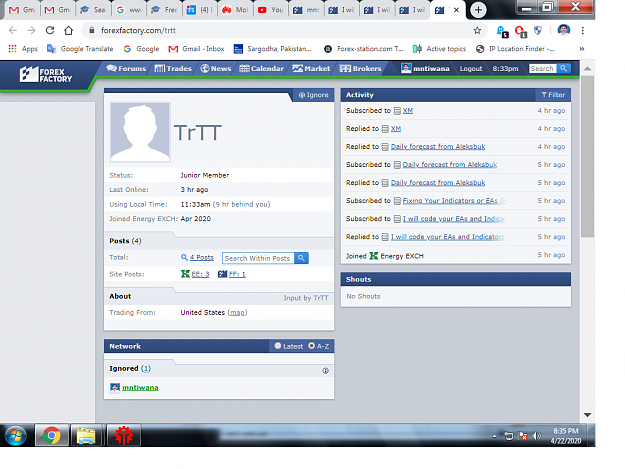Screen dimensions: 625x469
Task: Open the United States map link
Action: [237, 313]
